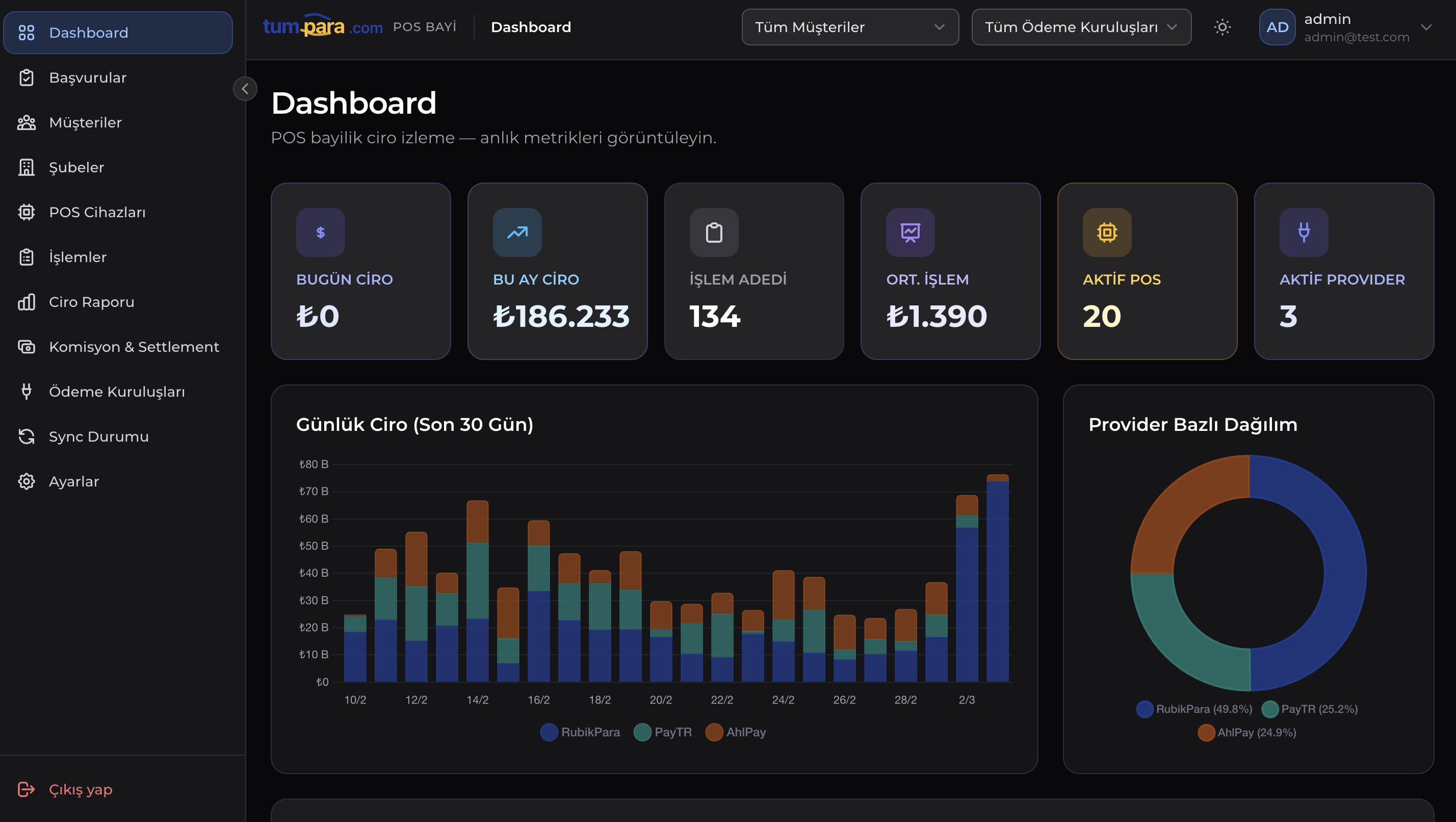1456x822 pixels.
Task: Click the Ciro Raporu bar chart icon
Action: (x=26, y=302)
